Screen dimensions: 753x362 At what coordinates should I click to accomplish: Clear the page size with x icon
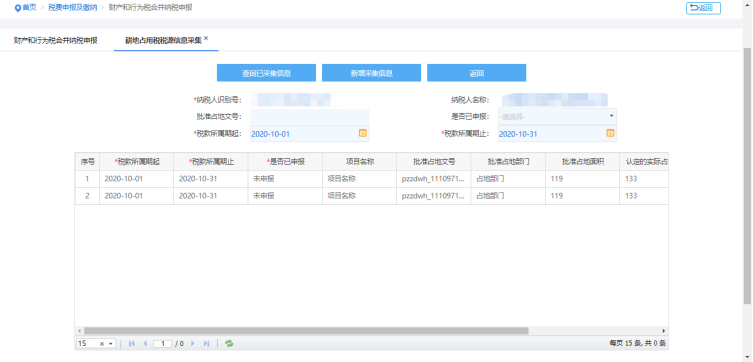tap(102, 344)
